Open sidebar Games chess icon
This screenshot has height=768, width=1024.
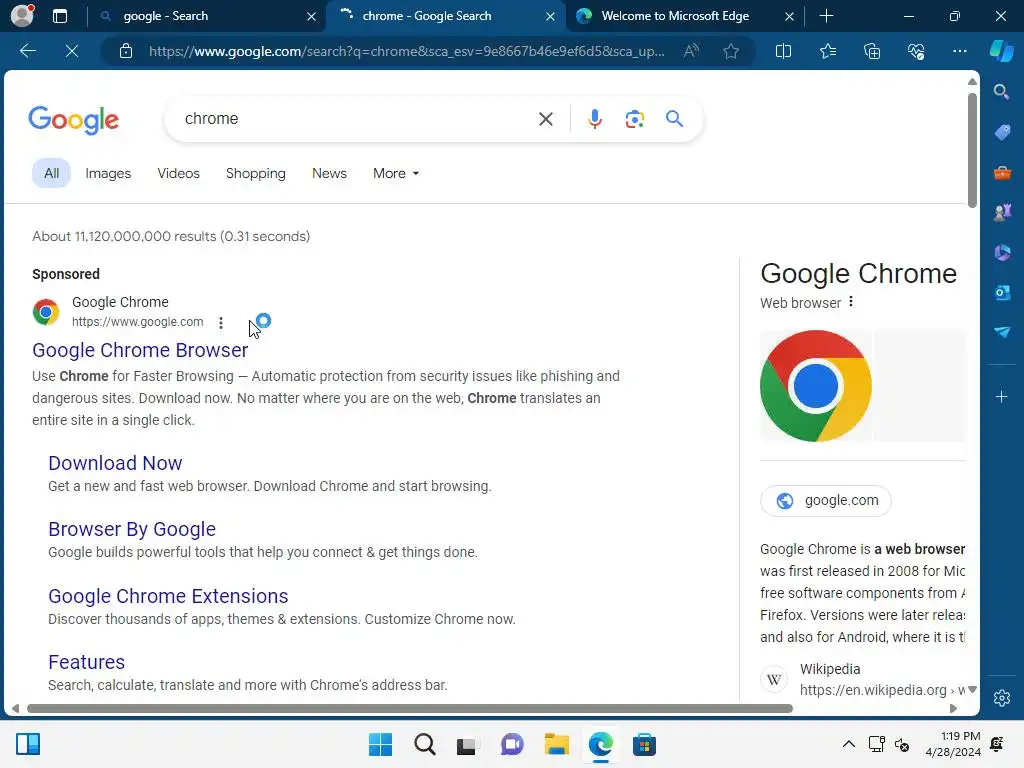pyautogui.click(x=1001, y=212)
